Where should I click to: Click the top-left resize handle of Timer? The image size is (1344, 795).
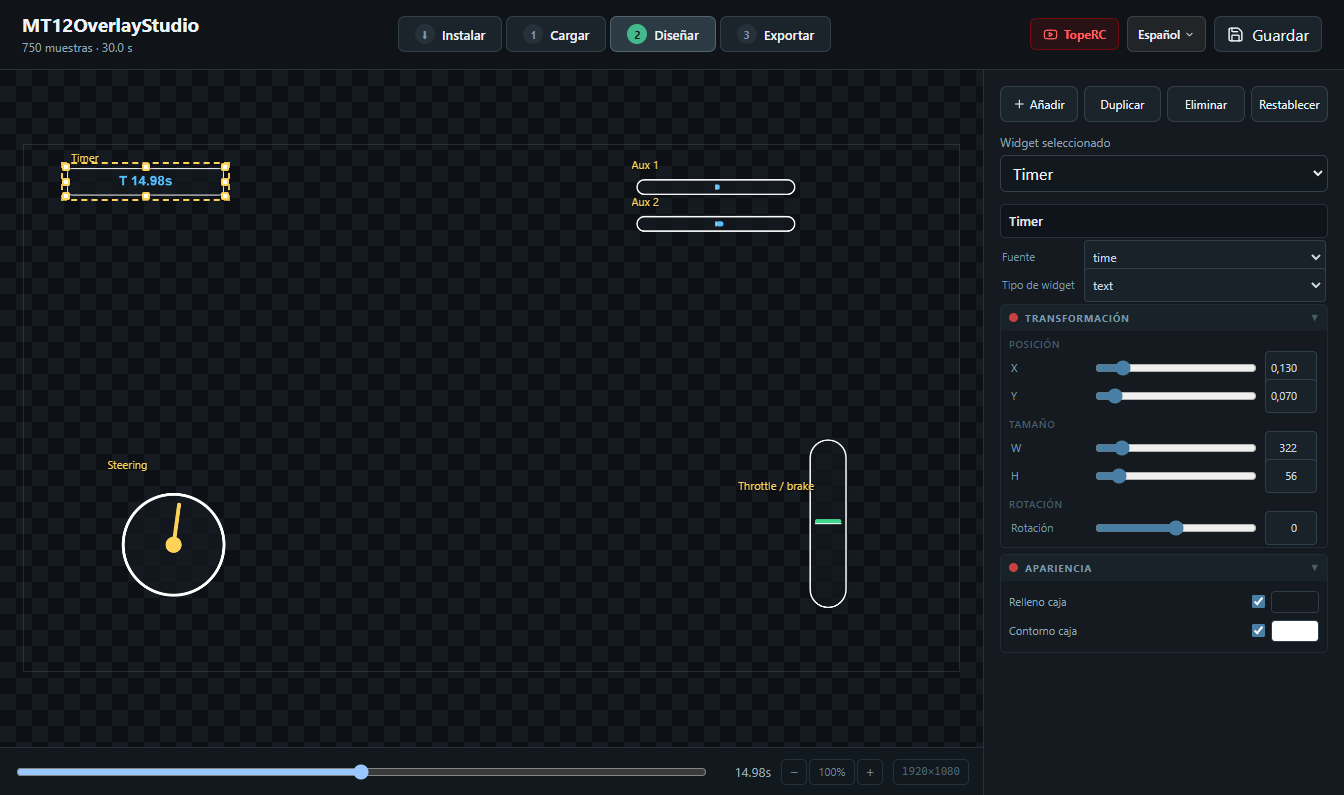coord(66,166)
